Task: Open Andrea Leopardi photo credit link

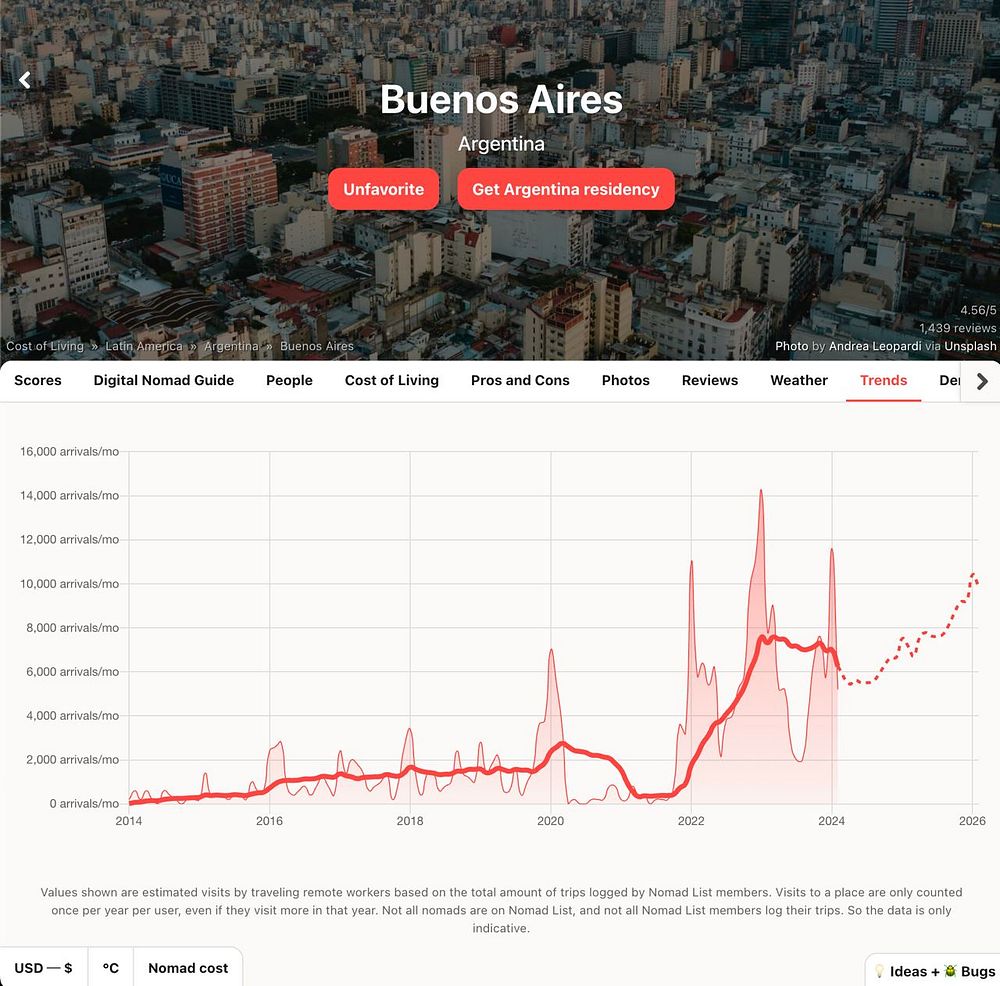Action: pyautogui.click(x=875, y=346)
